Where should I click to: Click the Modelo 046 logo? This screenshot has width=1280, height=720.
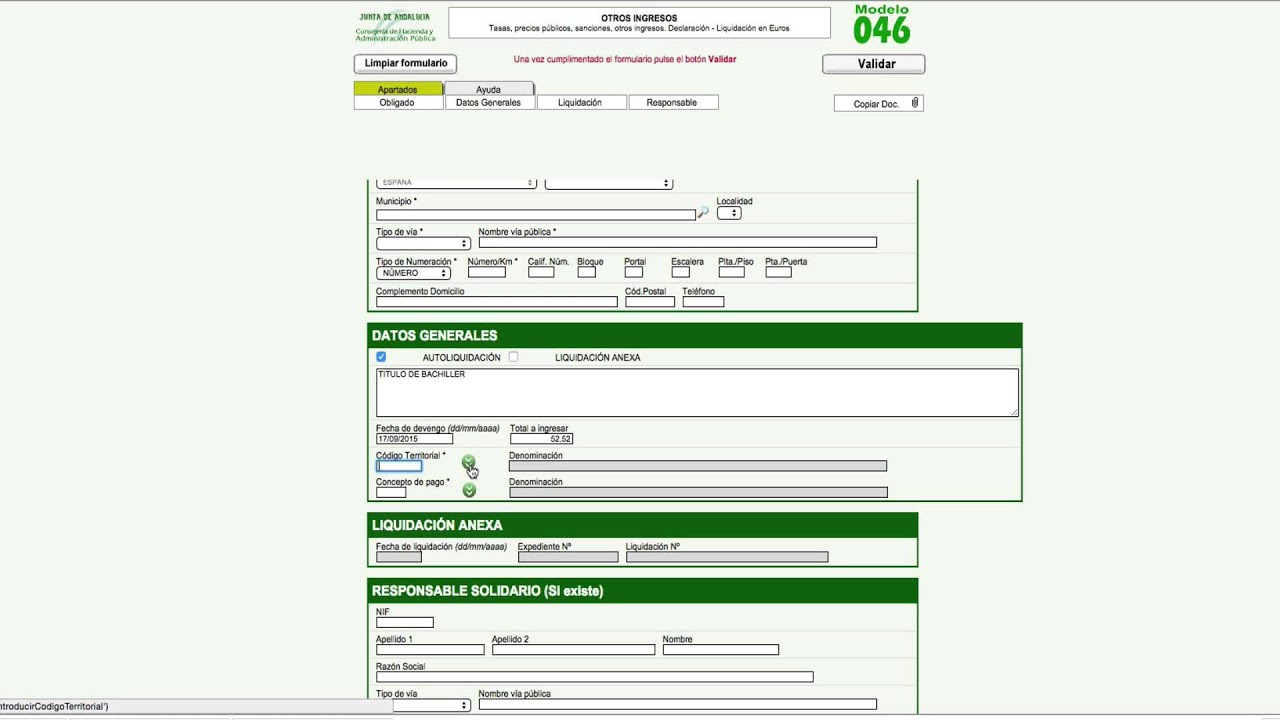click(x=882, y=25)
